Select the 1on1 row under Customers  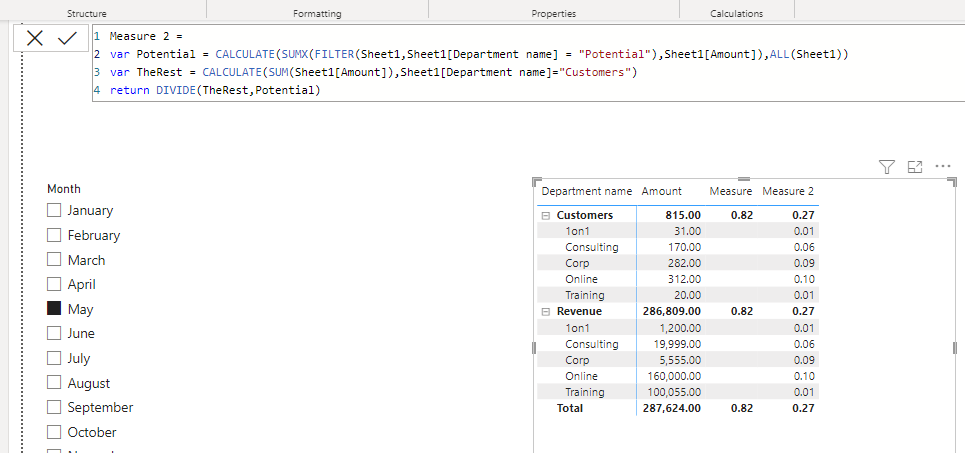tap(577, 231)
